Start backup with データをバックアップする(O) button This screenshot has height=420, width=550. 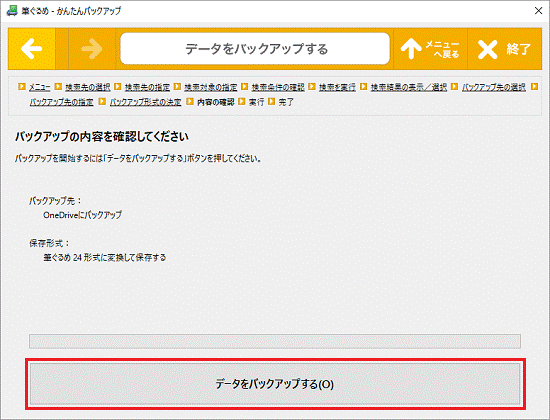tap(275, 384)
